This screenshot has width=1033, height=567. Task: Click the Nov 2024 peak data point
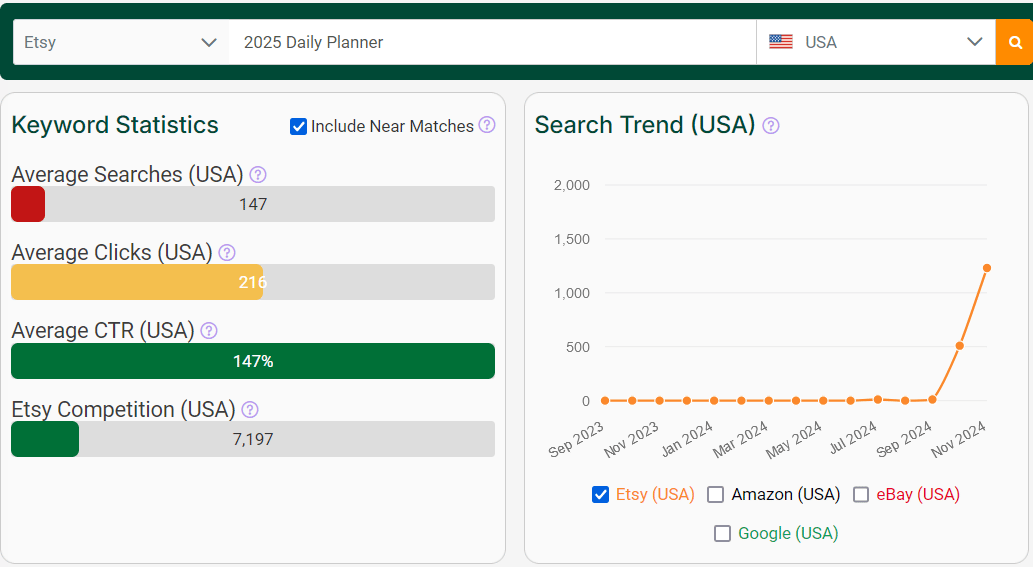tap(987, 268)
